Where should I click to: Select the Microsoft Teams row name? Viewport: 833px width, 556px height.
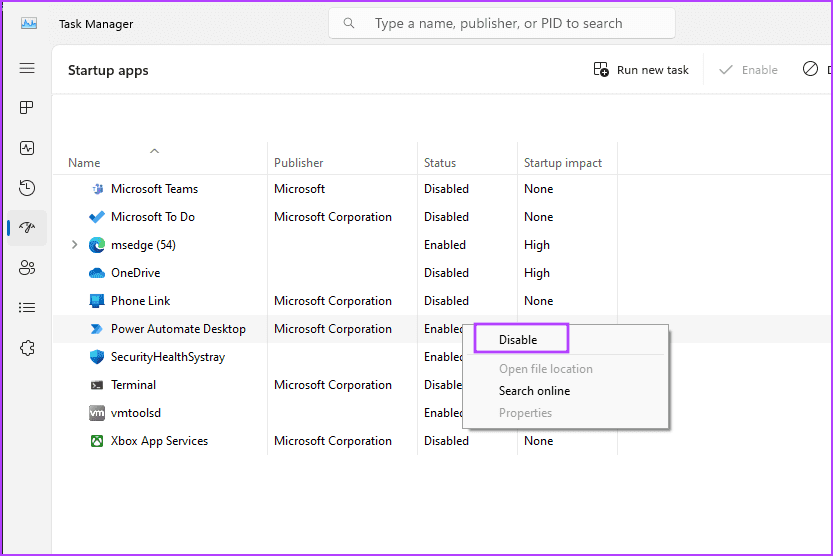click(x=155, y=189)
